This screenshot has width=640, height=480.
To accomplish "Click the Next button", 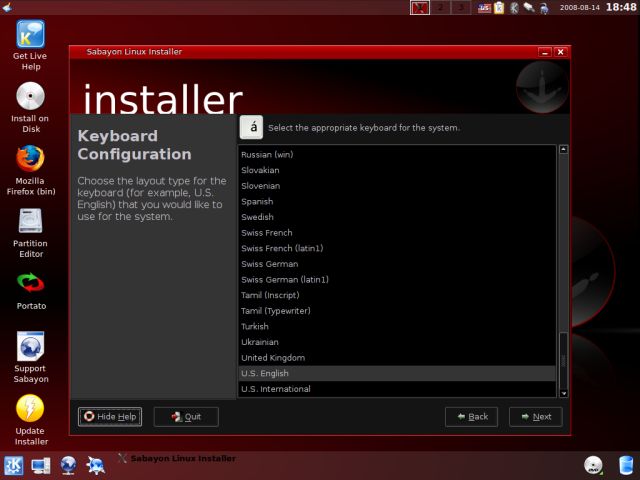I will pos(535,417).
